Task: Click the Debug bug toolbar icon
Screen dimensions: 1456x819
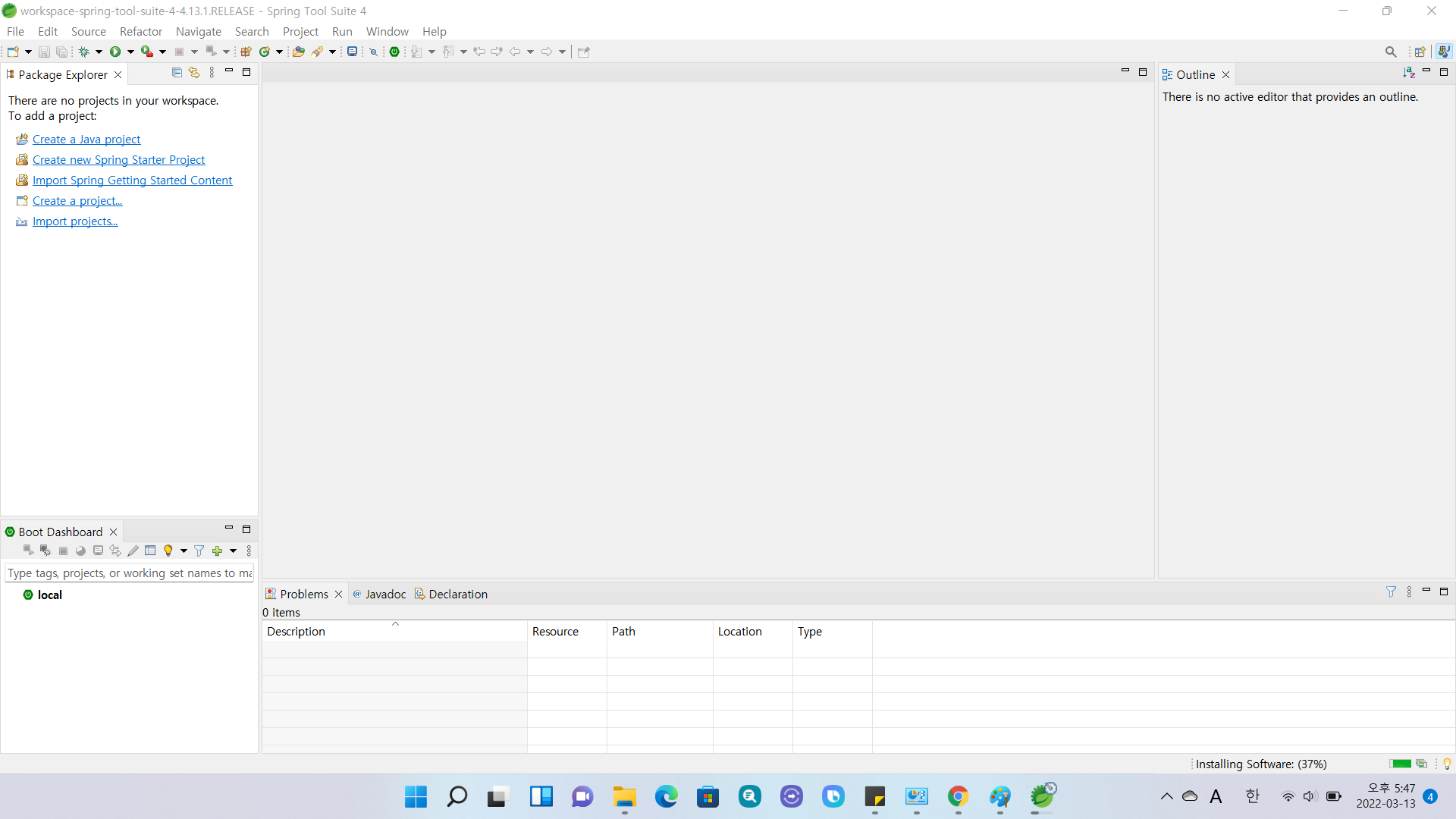Action: point(83,52)
